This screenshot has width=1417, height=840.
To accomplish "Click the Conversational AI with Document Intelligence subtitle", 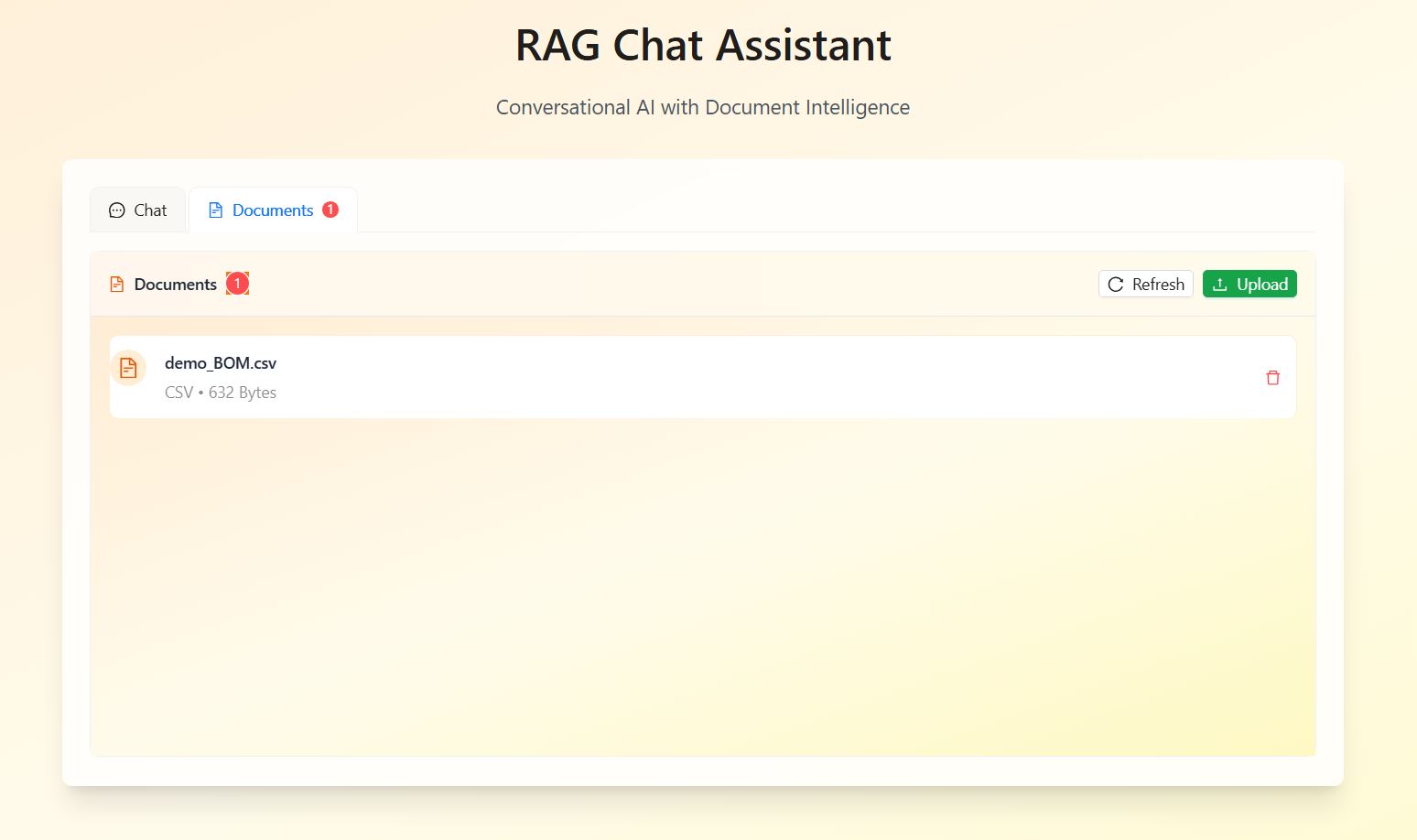I will click(703, 107).
